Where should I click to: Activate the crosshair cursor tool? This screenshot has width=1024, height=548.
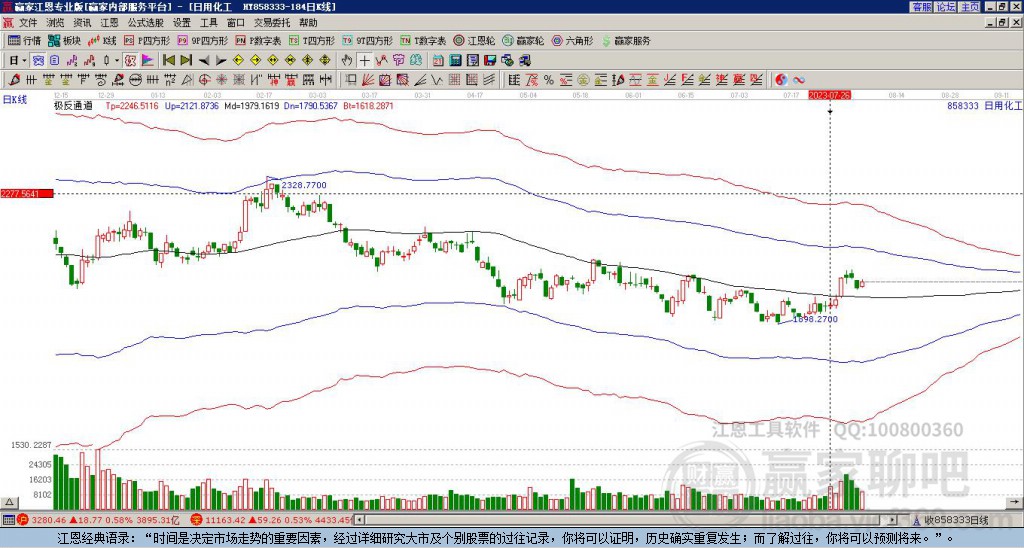[364, 61]
